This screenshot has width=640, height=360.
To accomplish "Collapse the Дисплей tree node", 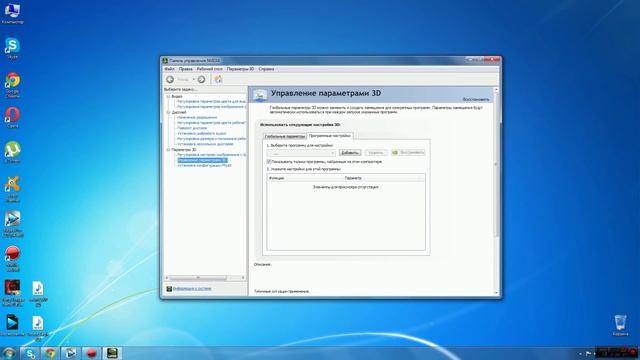I will tap(168, 112).
